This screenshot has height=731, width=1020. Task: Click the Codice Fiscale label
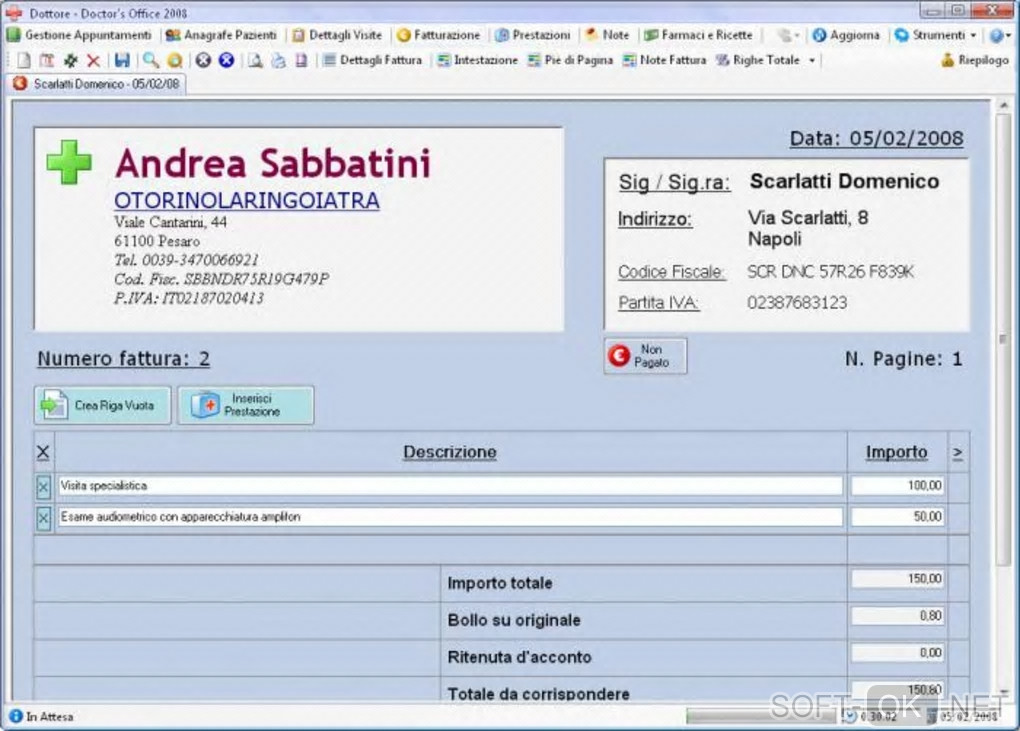click(671, 272)
